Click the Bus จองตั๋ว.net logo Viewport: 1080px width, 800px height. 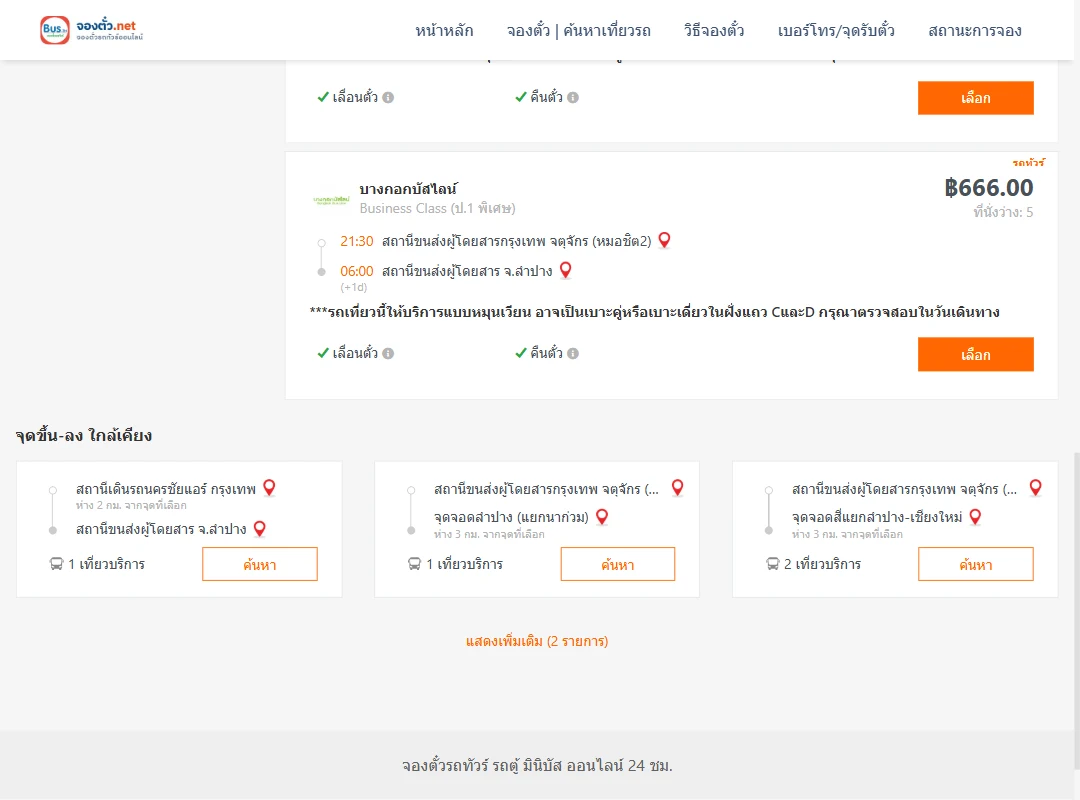point(92,30)
